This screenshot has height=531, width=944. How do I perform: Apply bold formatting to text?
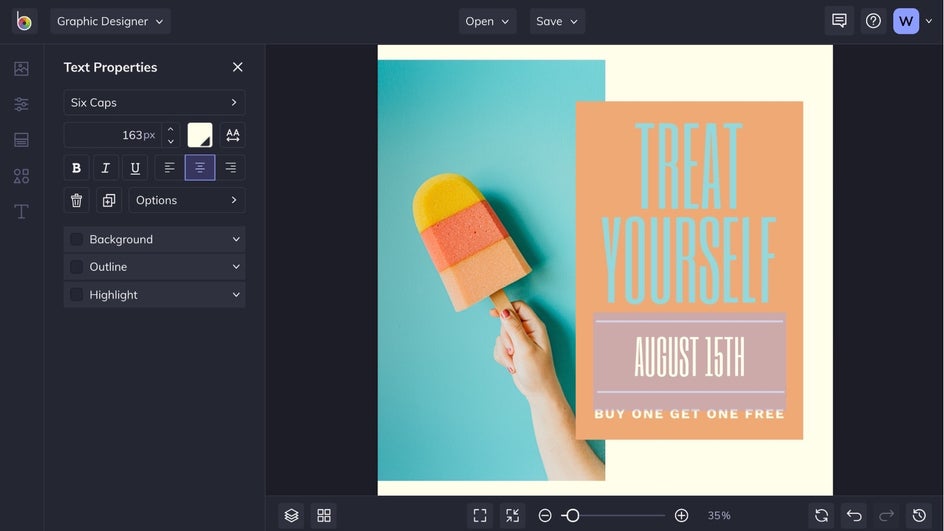coord(76,168)
